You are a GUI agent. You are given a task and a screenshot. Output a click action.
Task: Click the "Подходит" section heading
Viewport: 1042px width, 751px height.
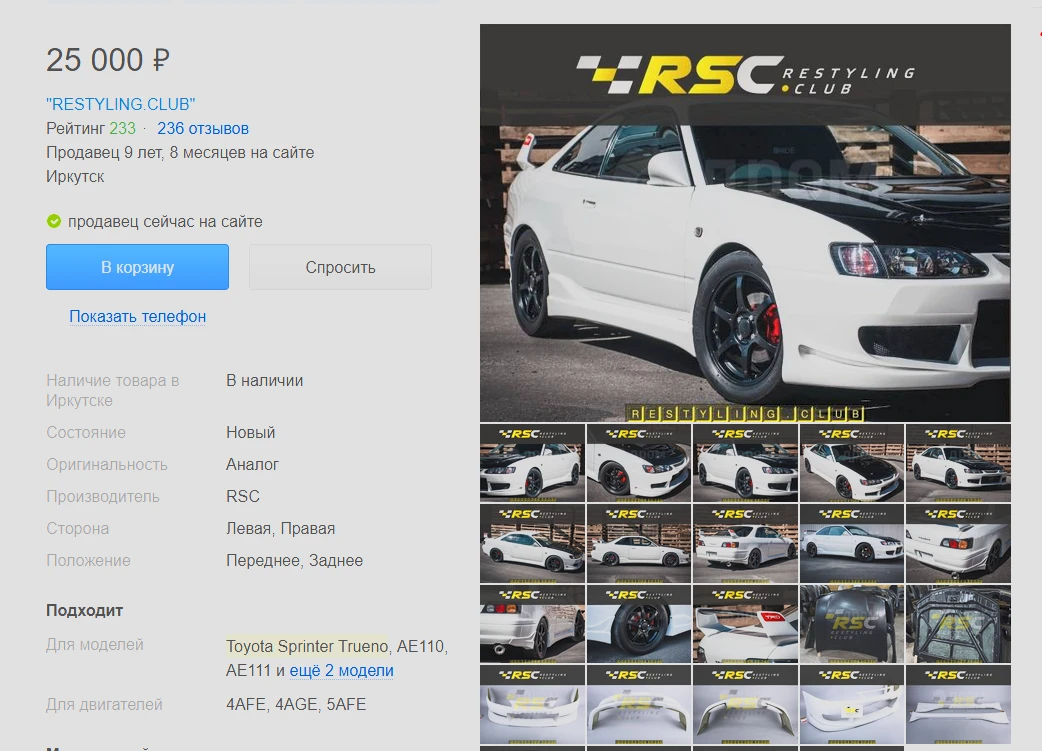click(84, 610)
